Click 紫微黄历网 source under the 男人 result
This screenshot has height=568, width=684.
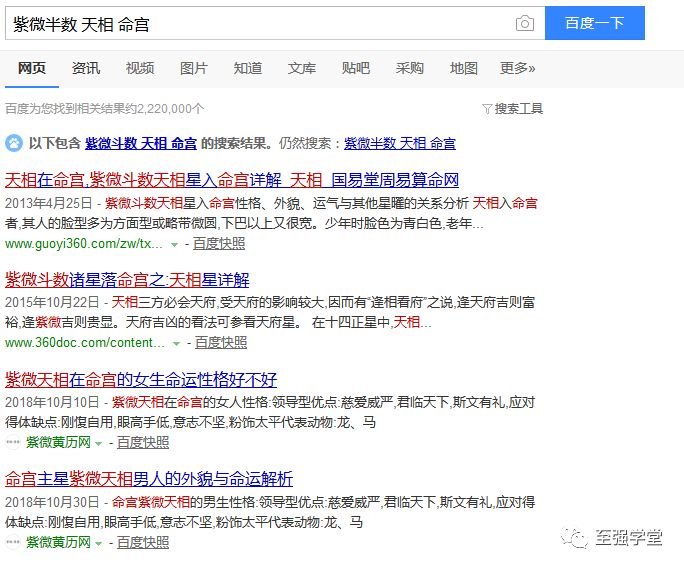(x=58, y=542)
